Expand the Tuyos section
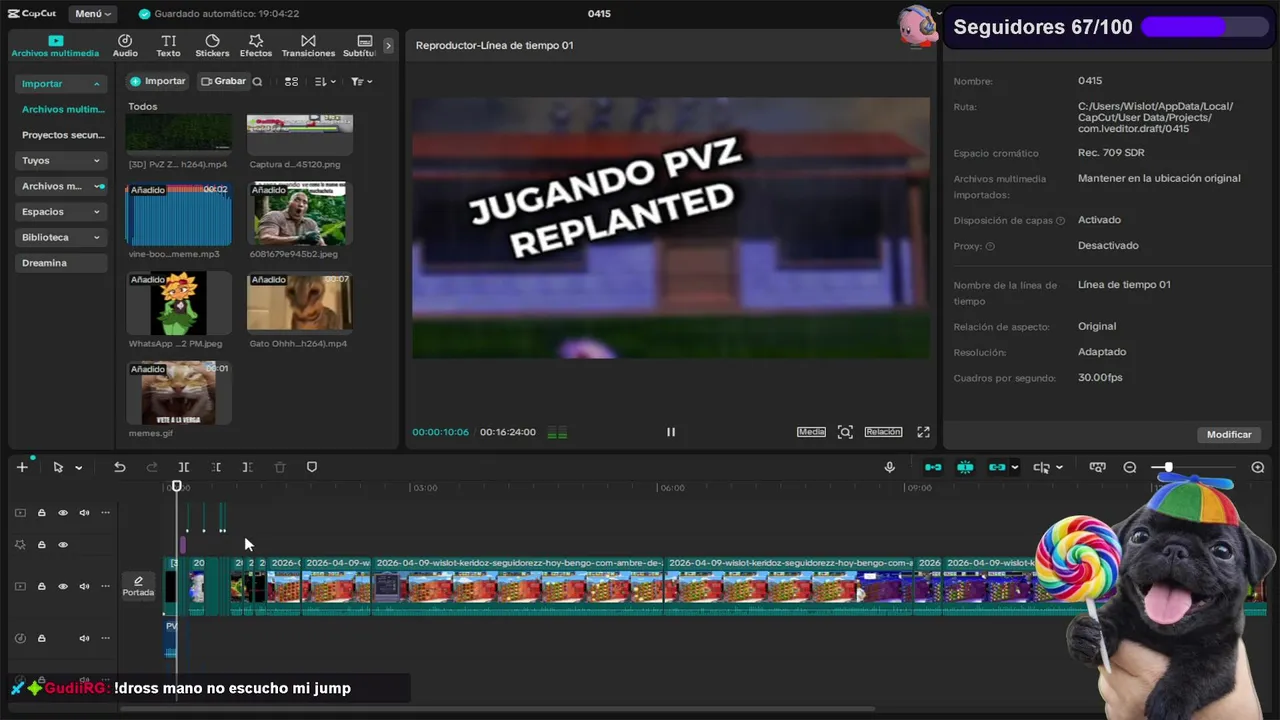This screenshot has height=720, width=1280. [96, 160]
